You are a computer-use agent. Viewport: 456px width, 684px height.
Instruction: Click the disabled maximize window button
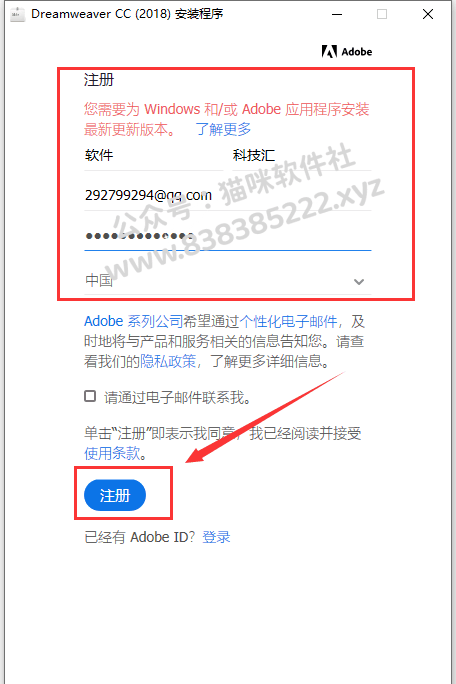(382, 14)
